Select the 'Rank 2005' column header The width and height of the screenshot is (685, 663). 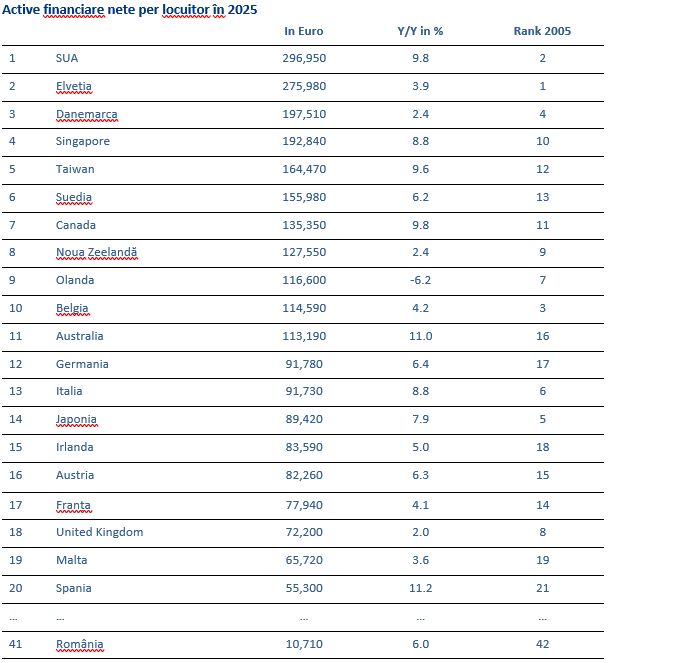[542, 31]
